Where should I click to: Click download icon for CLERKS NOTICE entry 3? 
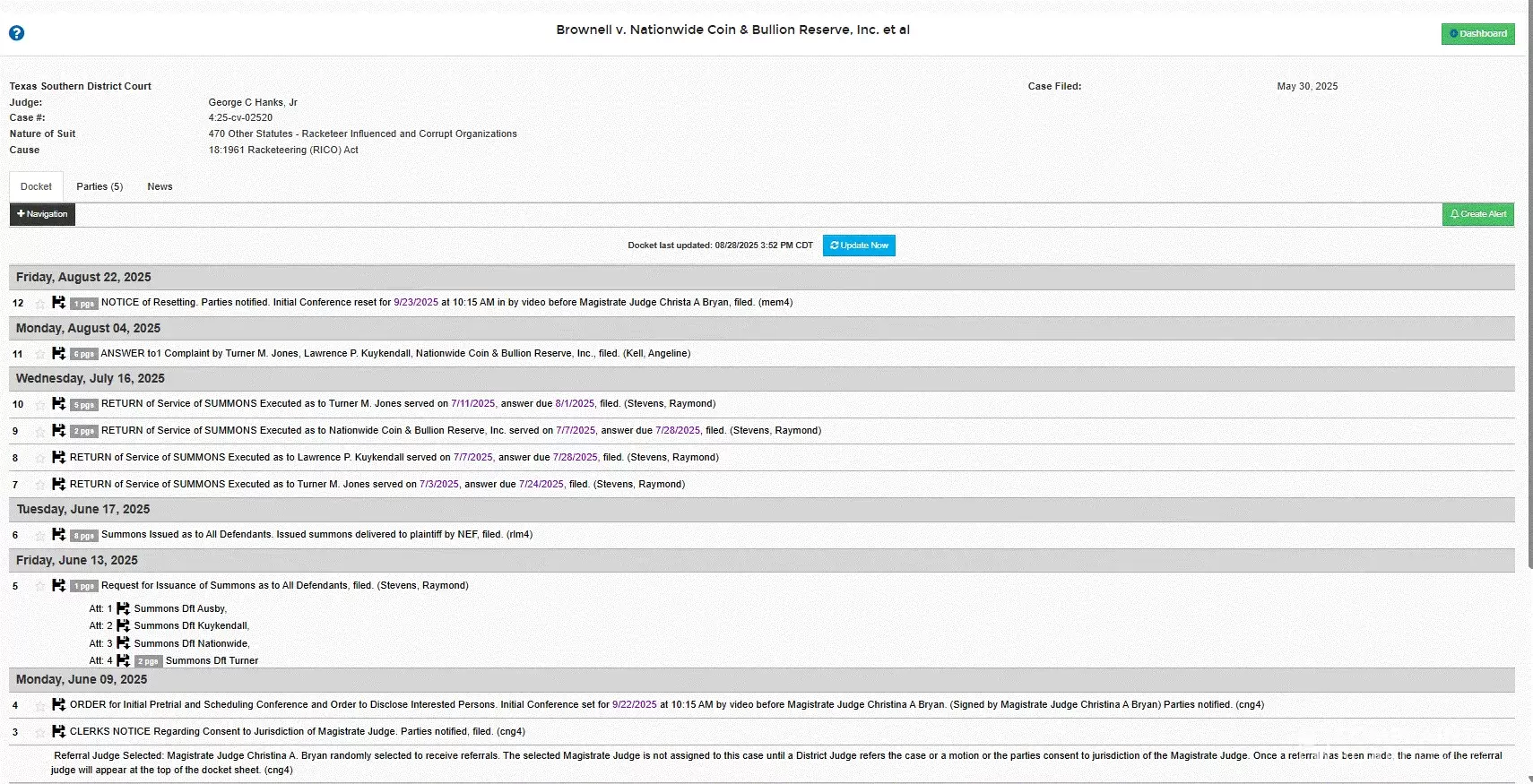point(58,732)
